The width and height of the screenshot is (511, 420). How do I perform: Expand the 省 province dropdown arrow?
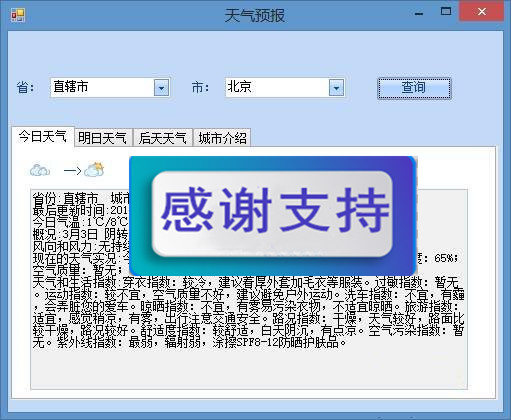[x=161, y=88]
